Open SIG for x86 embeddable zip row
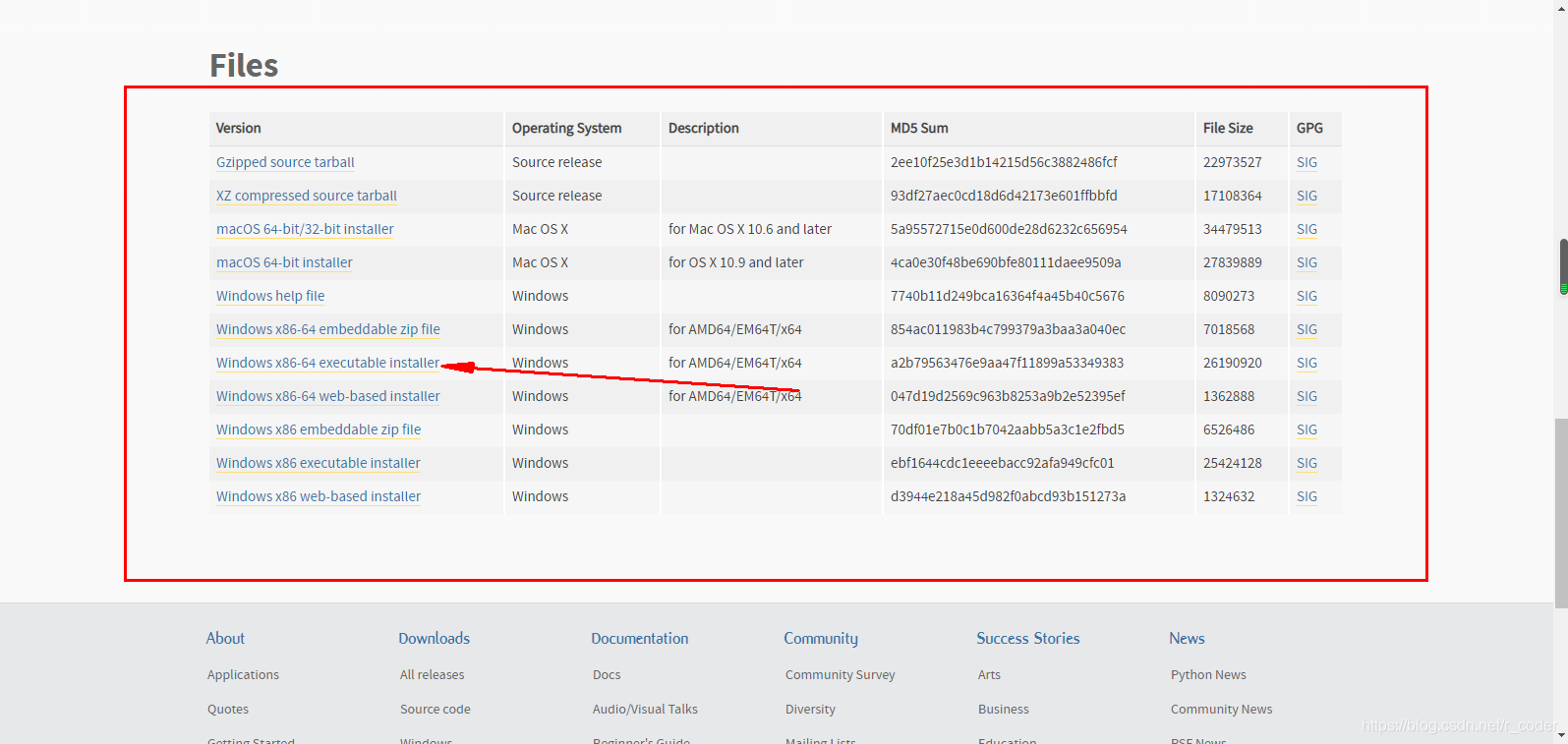1568x744 pixels. click(1307, 429)
